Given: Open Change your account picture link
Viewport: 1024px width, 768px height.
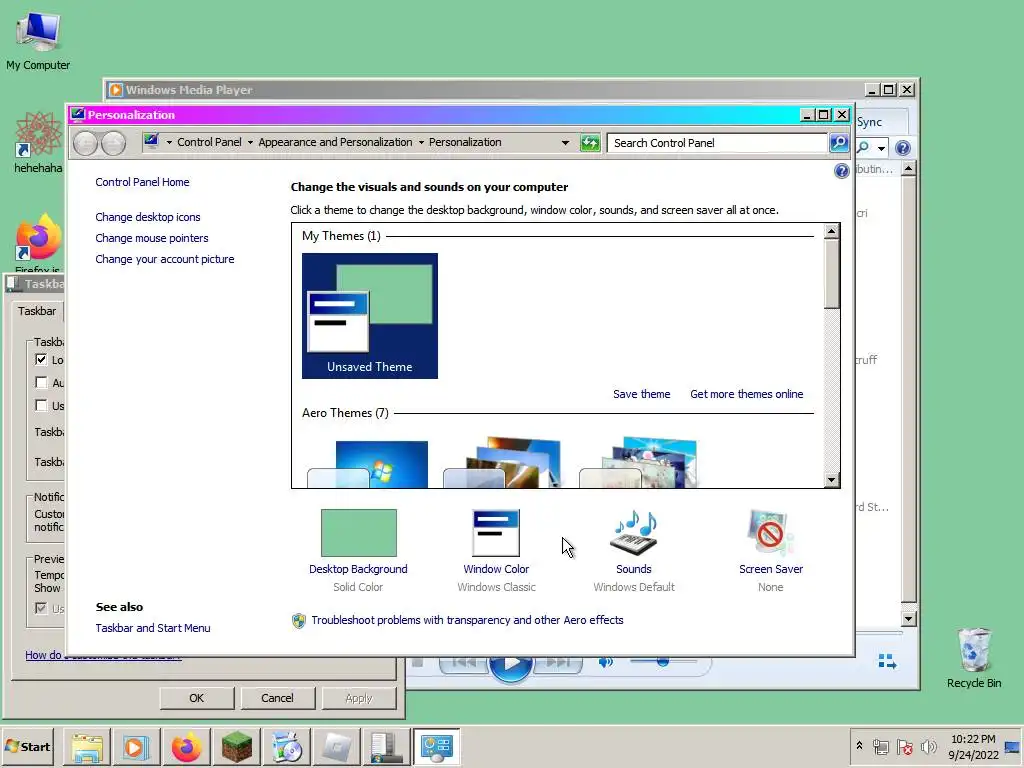Looking at the screenshot, I should point(165,259).
